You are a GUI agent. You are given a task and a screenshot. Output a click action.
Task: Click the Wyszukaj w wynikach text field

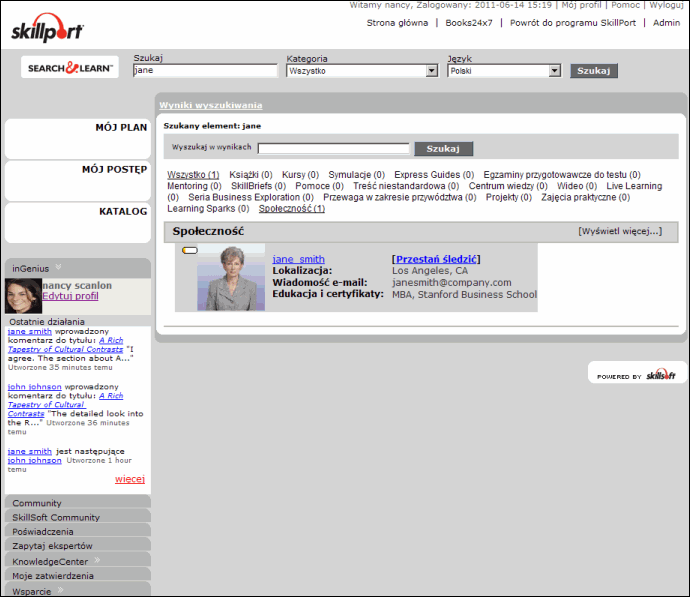(333, 149)
